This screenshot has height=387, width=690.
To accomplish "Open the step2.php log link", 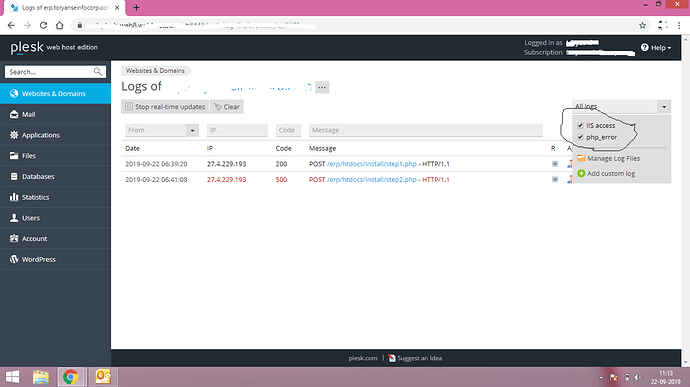I will 372,180.
